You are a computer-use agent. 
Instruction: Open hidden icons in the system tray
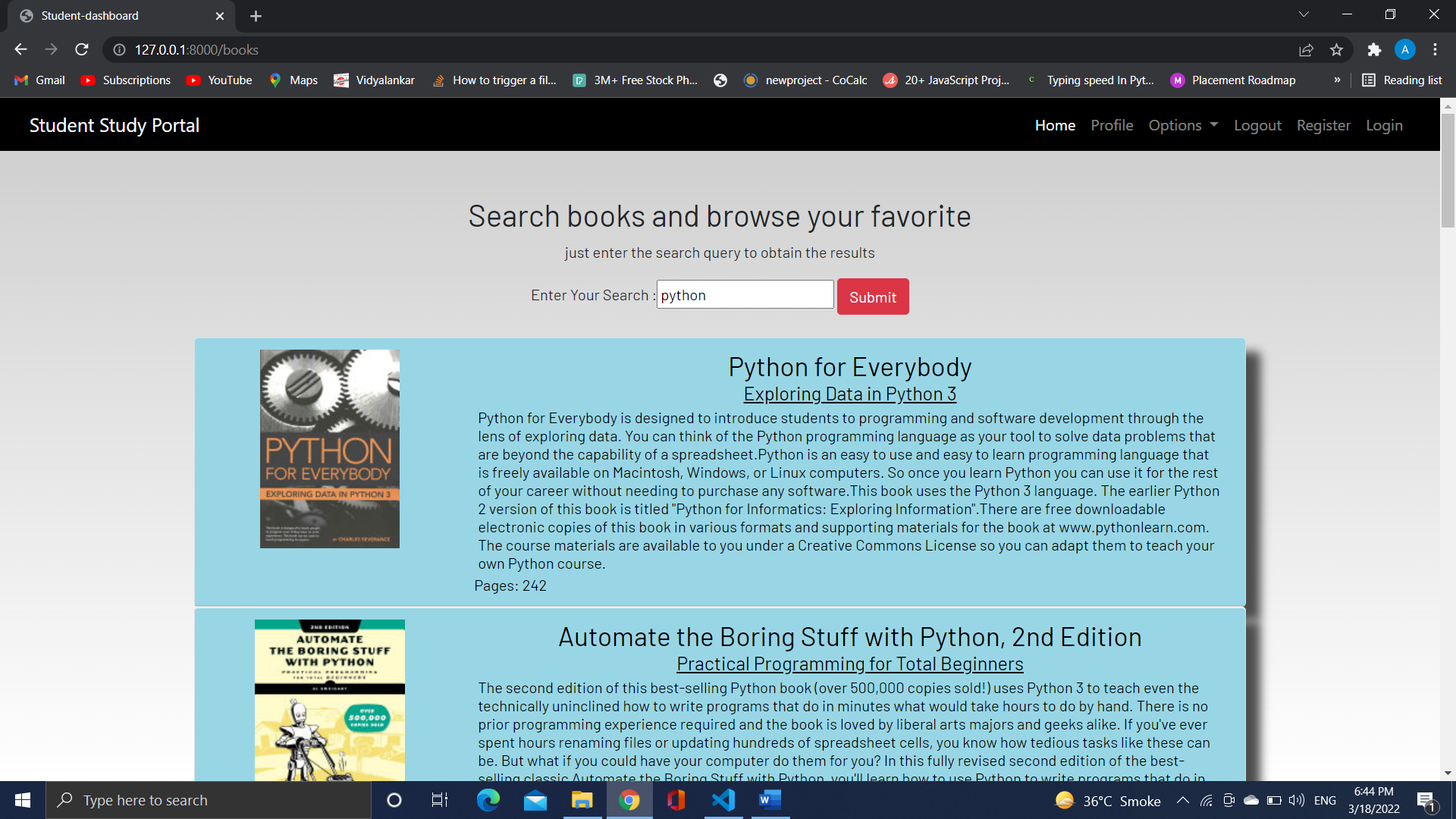click(x=1183, y=799)
